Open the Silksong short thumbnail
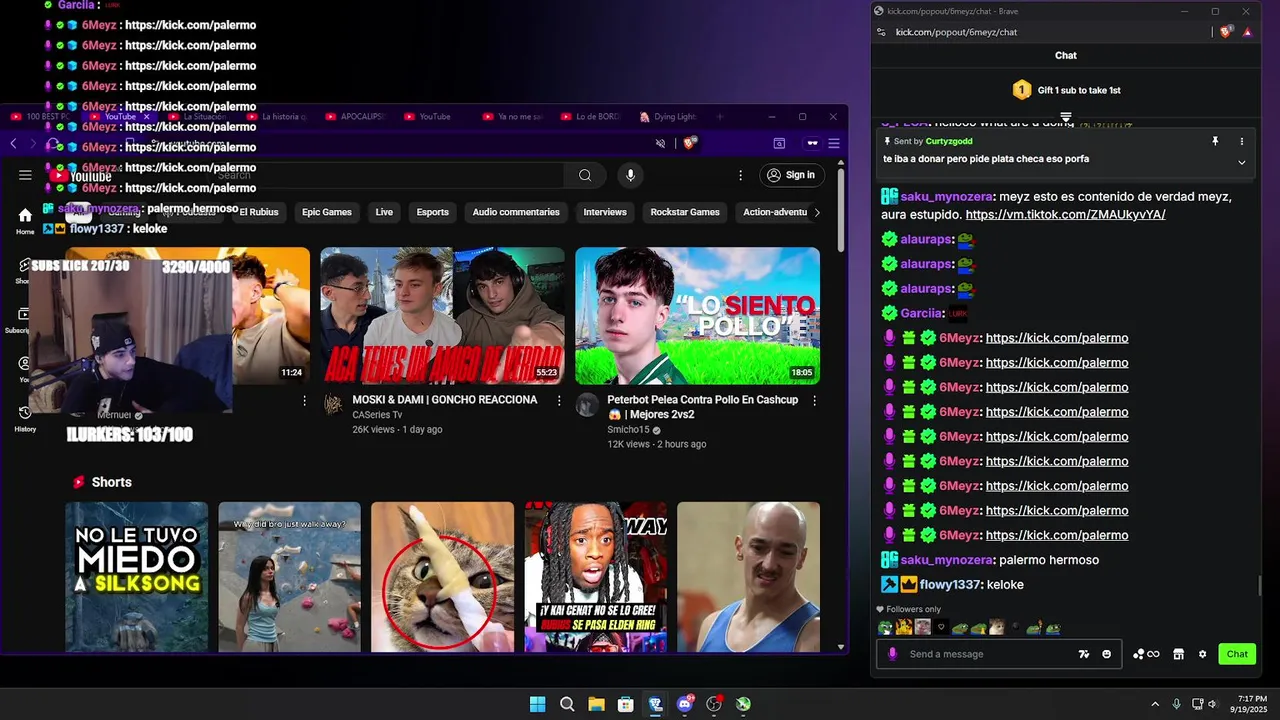The image size is (1280, 720). point(137,577)
